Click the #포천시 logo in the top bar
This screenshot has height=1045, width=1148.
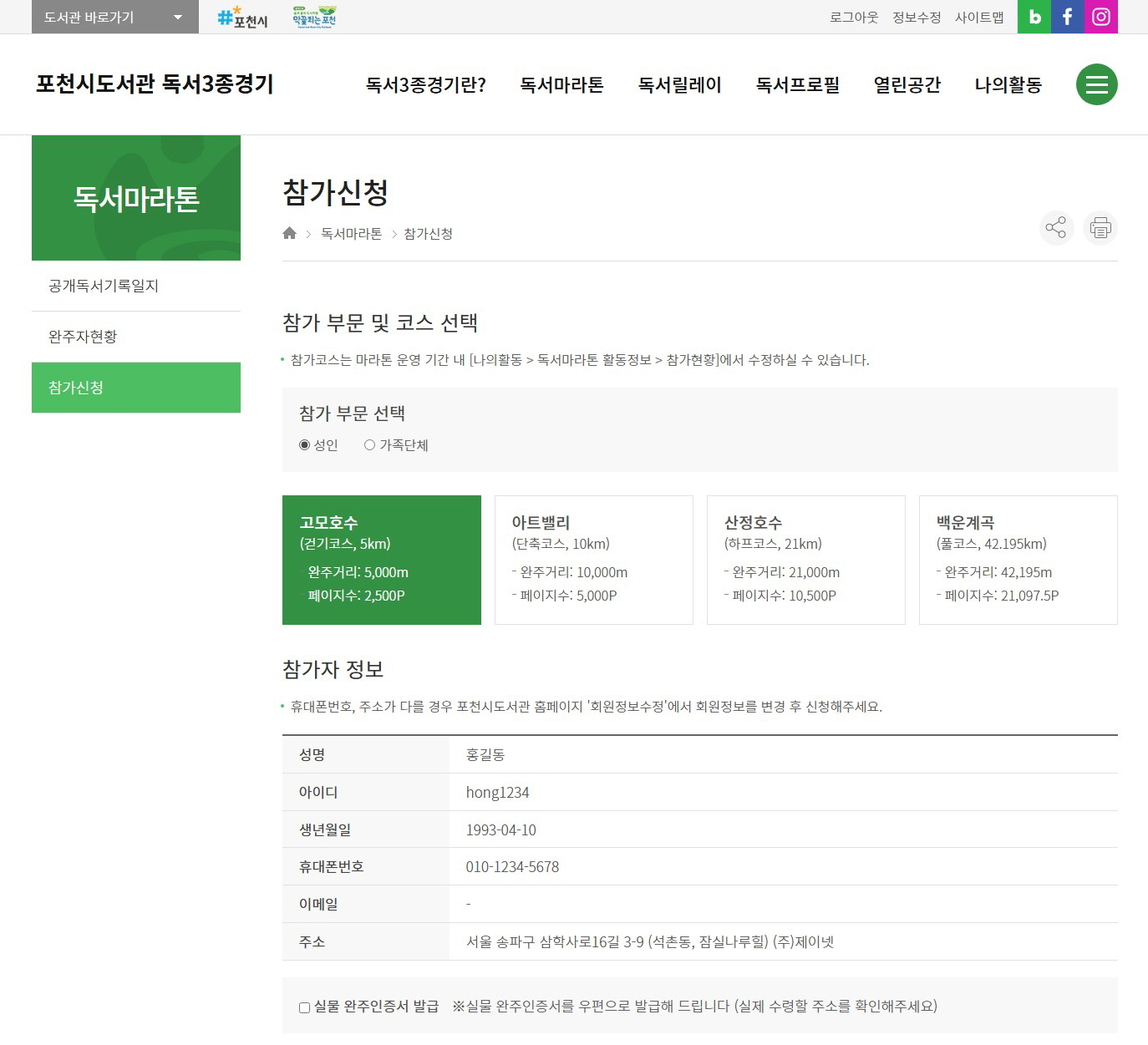click(241, 17)
